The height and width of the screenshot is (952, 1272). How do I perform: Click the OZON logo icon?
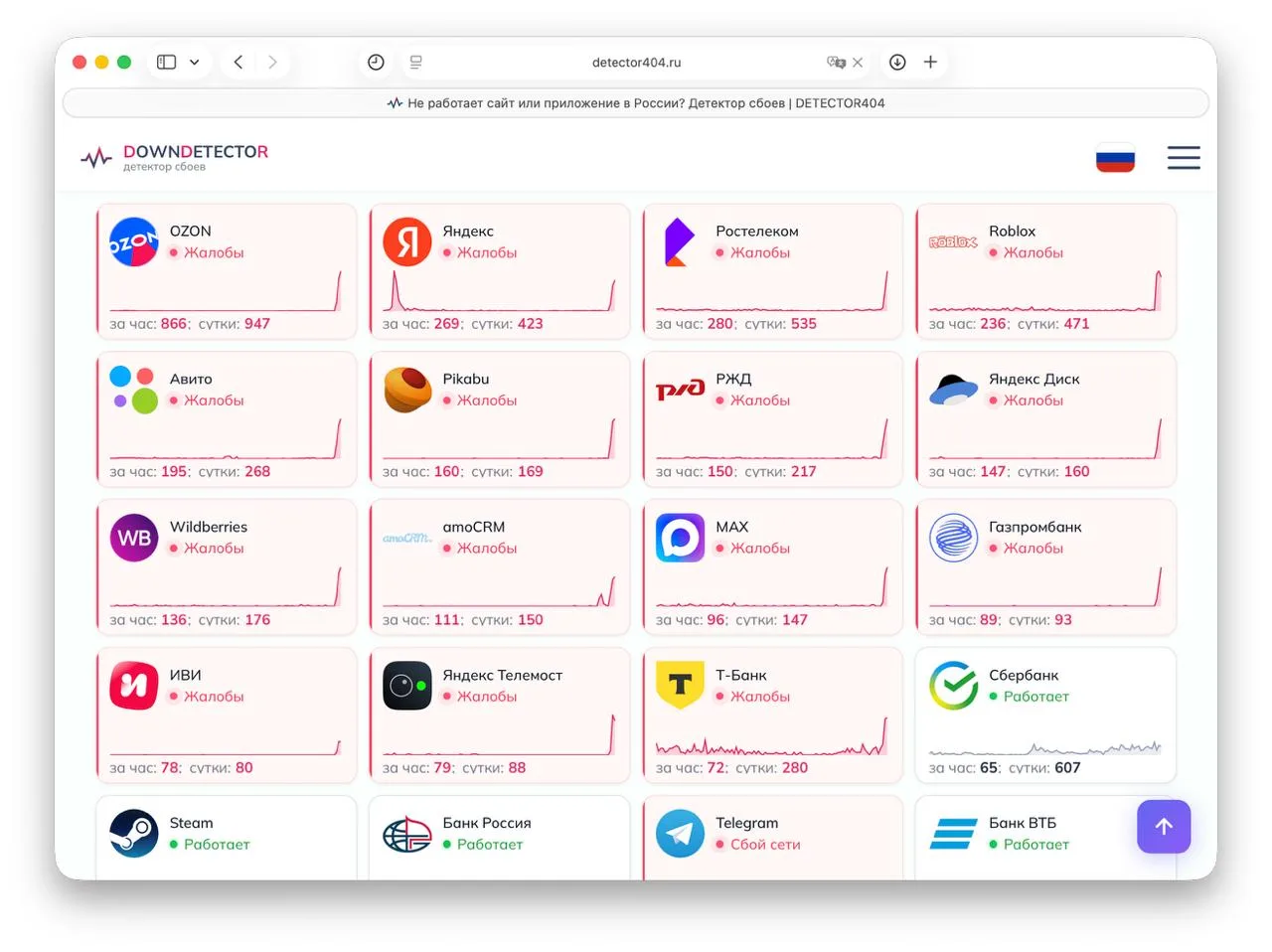point(134,241)
